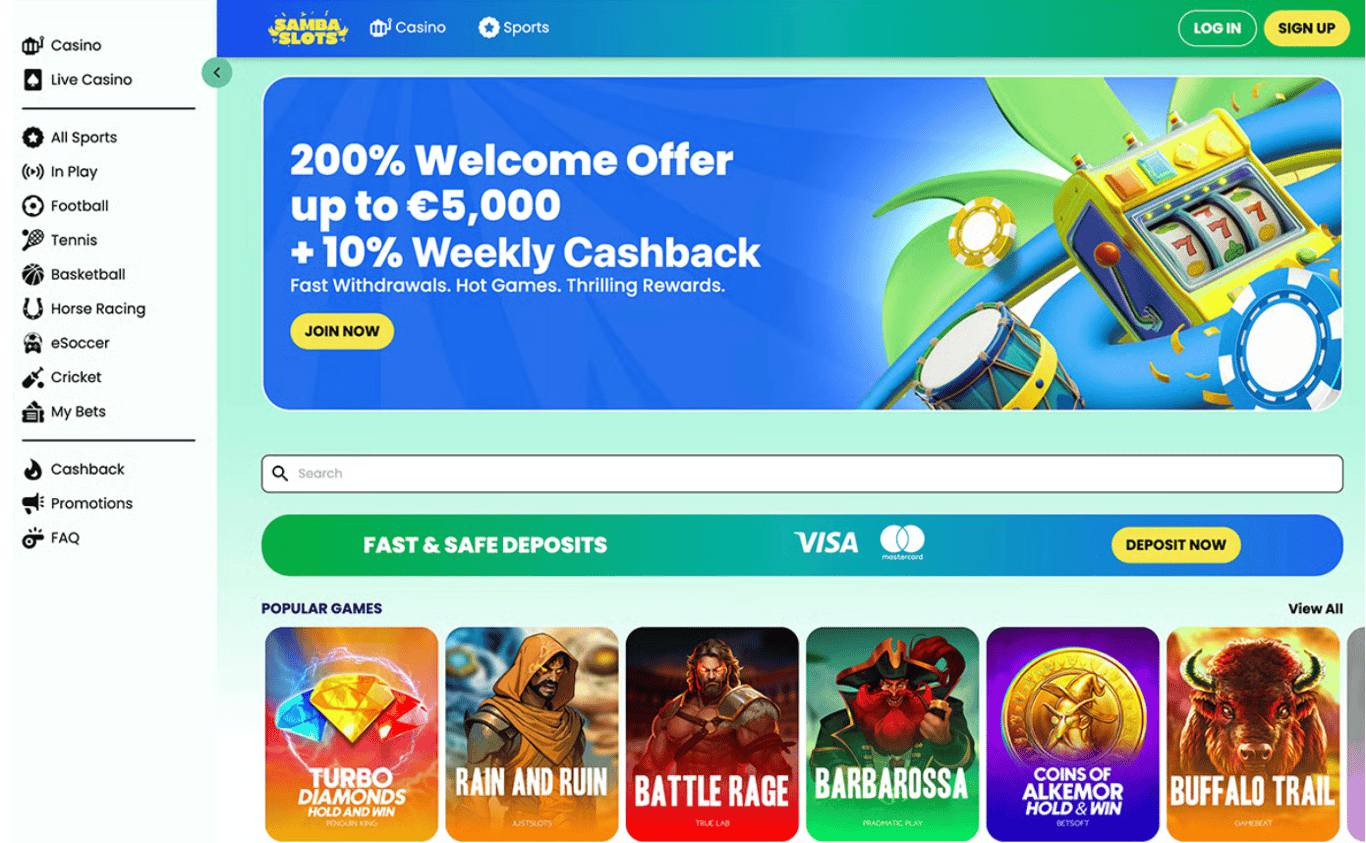Click the LOG IN button
Viewport: 1366px width, 843px height.
(x=1217, y=28)
